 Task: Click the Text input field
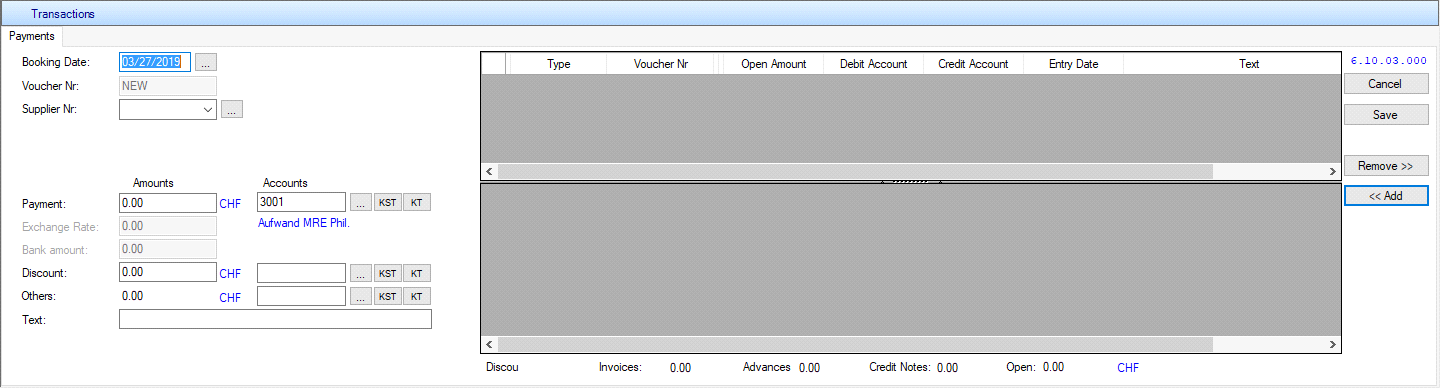(275, 319)
